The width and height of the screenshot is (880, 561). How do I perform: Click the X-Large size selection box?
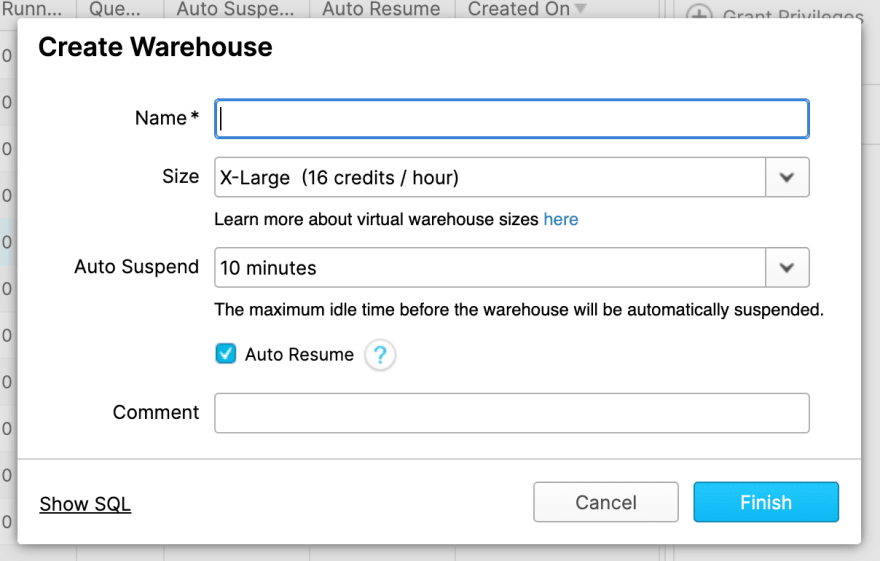coord(490,178)
